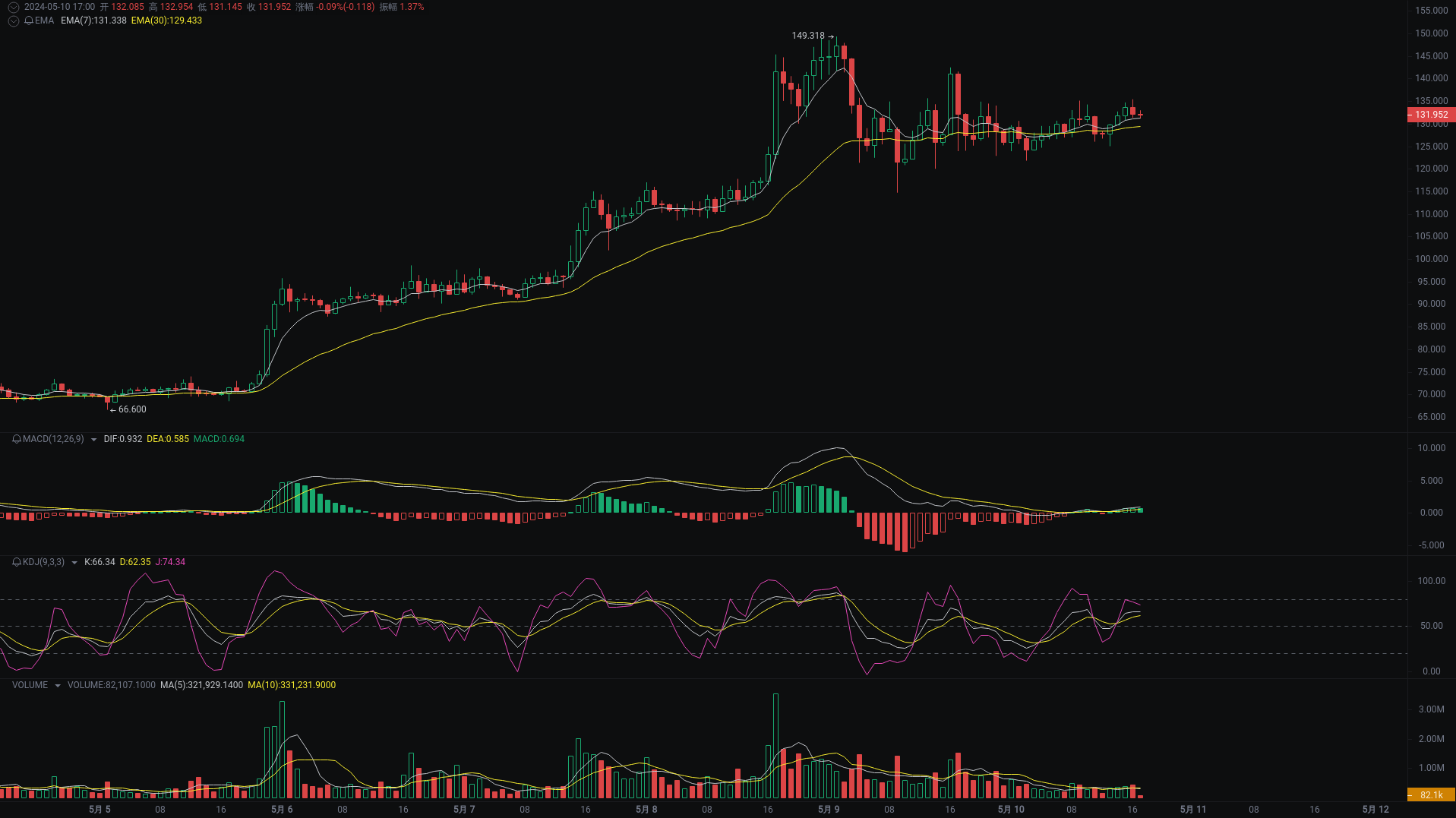Open the KDJ settings dropdown arrow
Image resolution: width=1456 pixels, height=818 pixels.
pos(74,562)
